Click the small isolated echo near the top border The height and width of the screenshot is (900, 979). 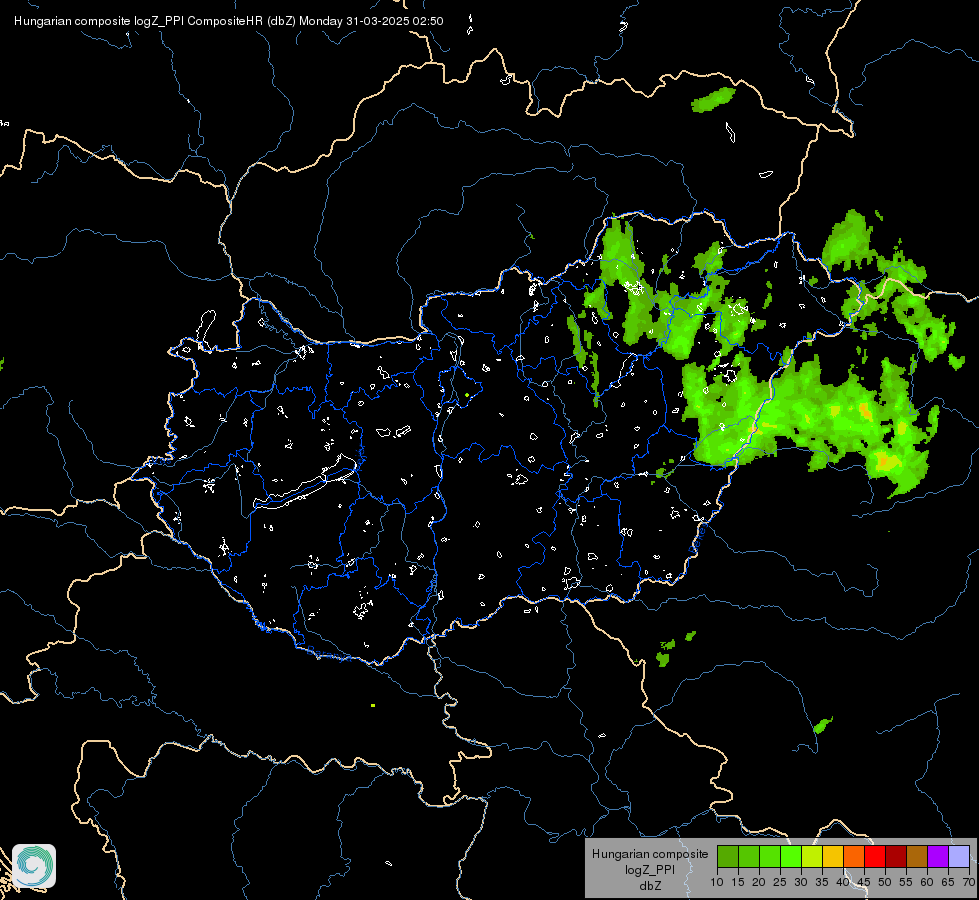[x=713, y=100]
